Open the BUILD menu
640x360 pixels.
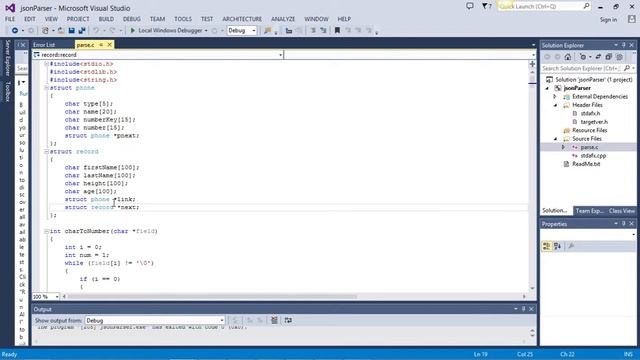coord(106,19)
